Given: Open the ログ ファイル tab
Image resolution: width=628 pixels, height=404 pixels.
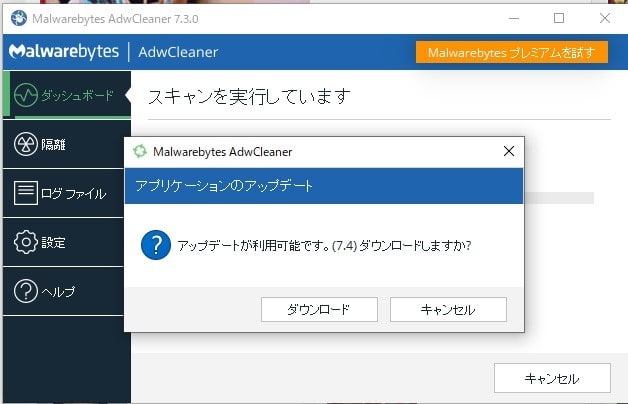Looking at the screenshot, I should coord(64,193).
